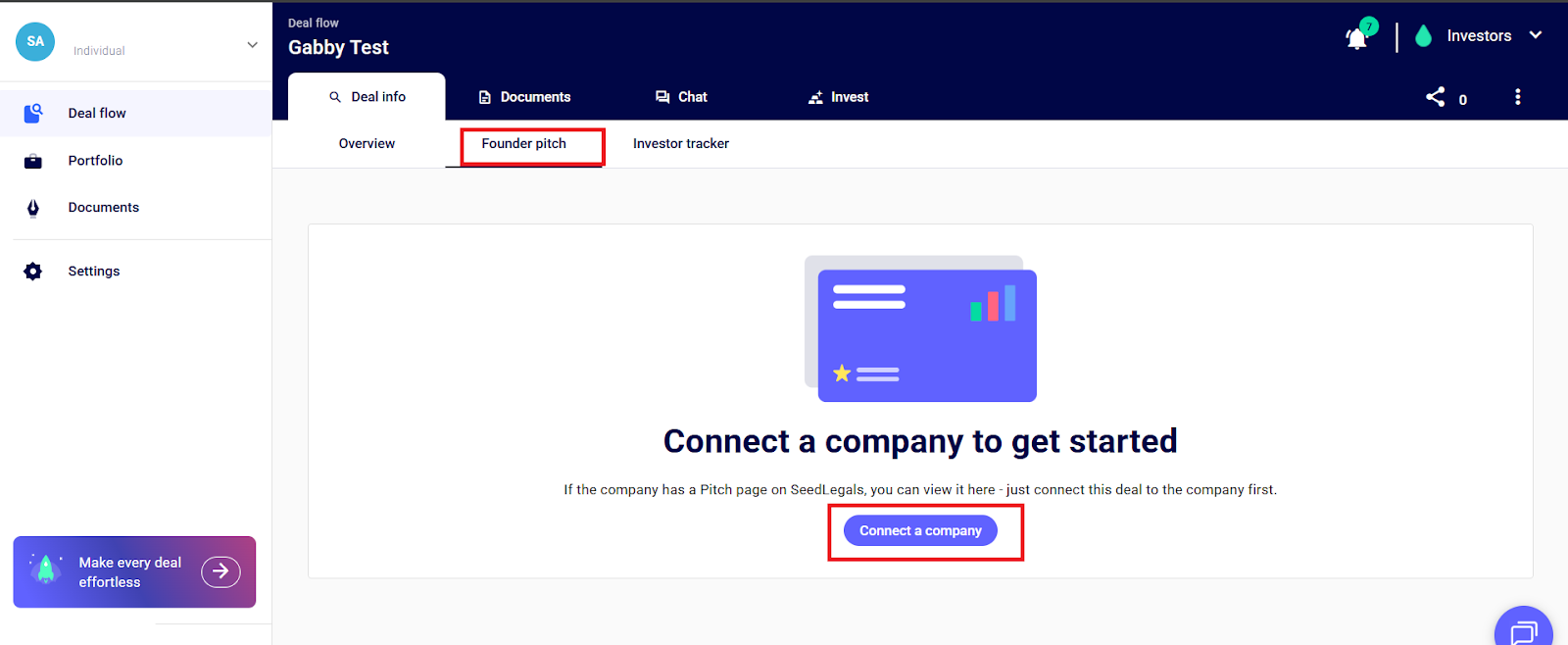Viewport: 1568px width, 645px height.
Task: Open the notifications bell icon
Action: click(x=1356, y=38)
